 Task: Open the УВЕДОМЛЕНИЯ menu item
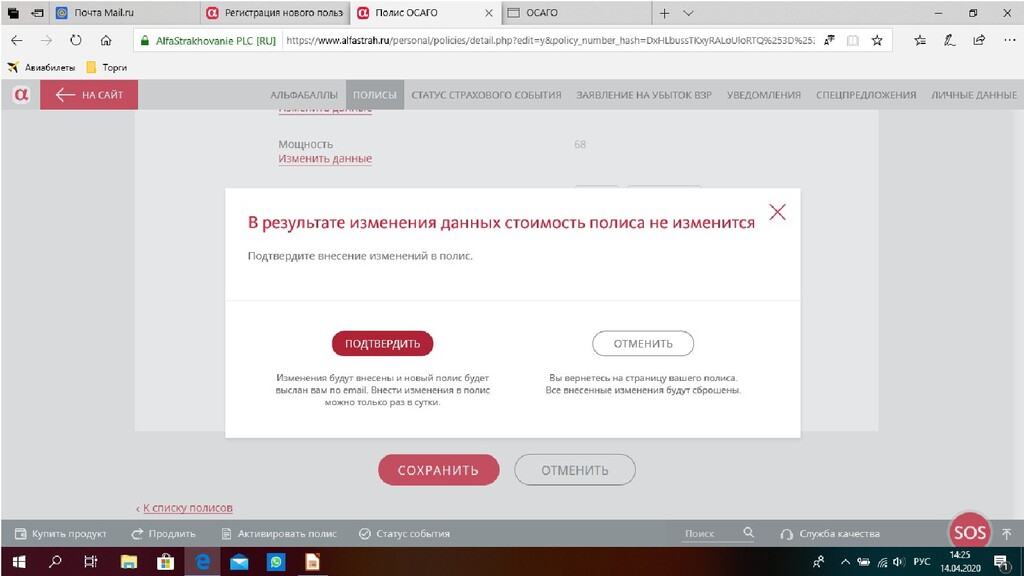(x=763, y=95)
